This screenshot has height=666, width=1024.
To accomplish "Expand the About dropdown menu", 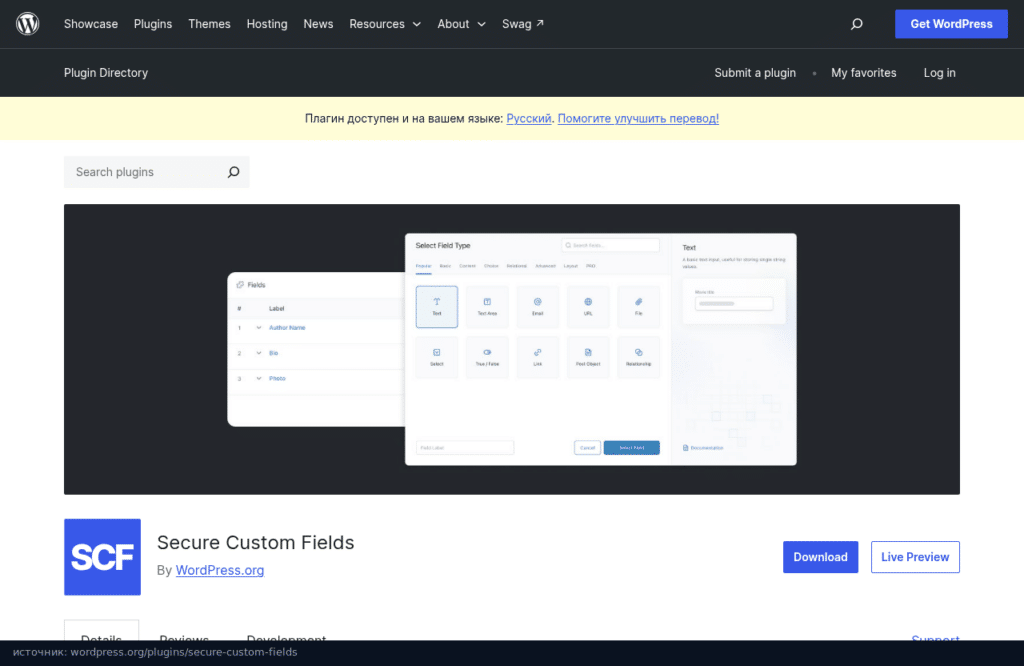I will (461, 24).
